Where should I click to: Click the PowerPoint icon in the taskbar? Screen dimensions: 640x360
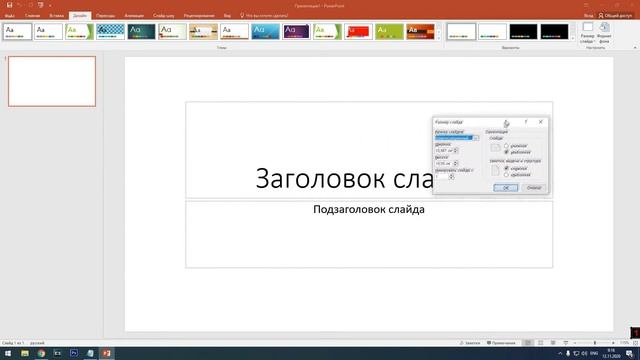(x=107, y=353)
